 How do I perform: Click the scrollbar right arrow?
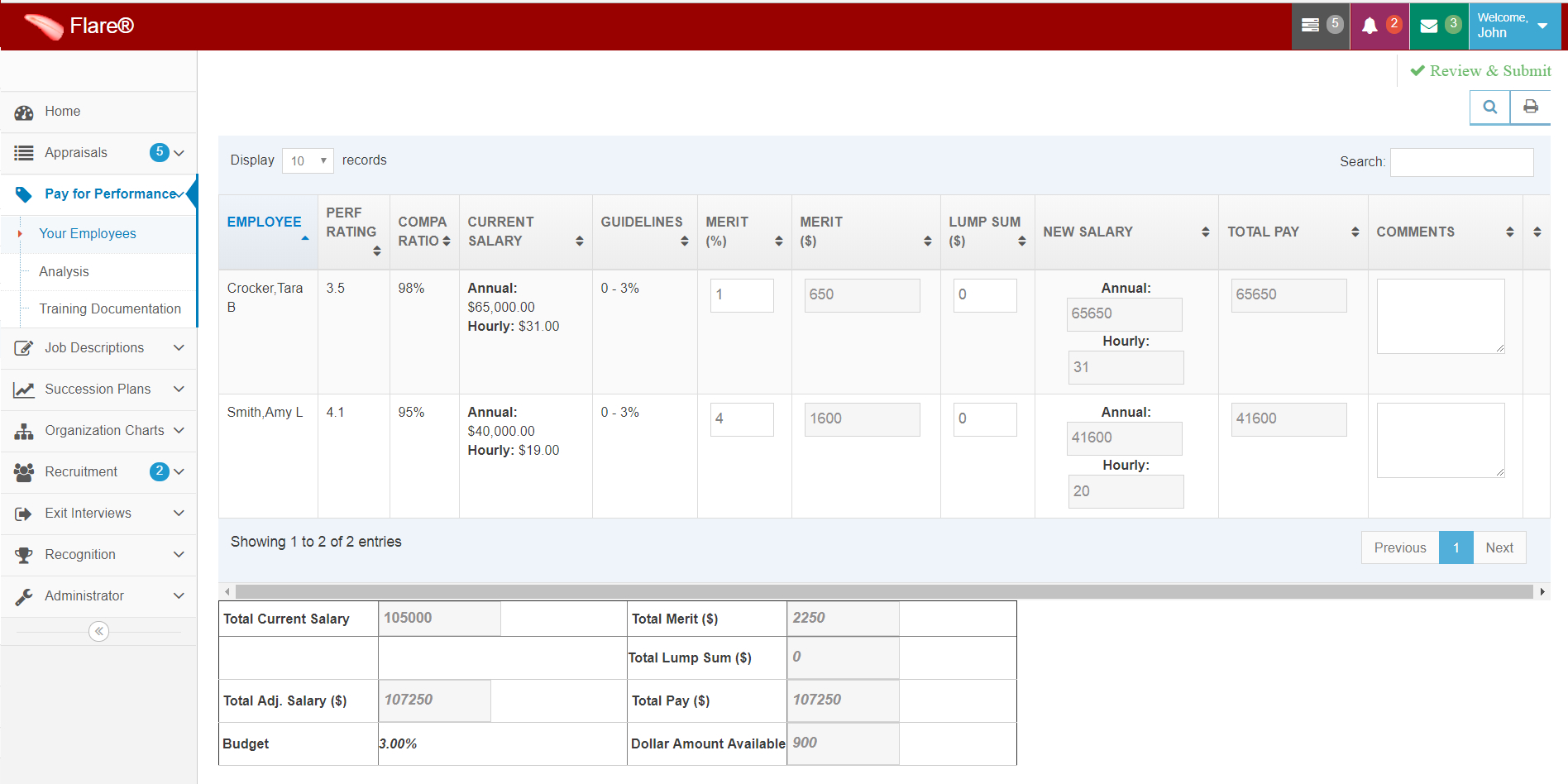pos(1542,592)
